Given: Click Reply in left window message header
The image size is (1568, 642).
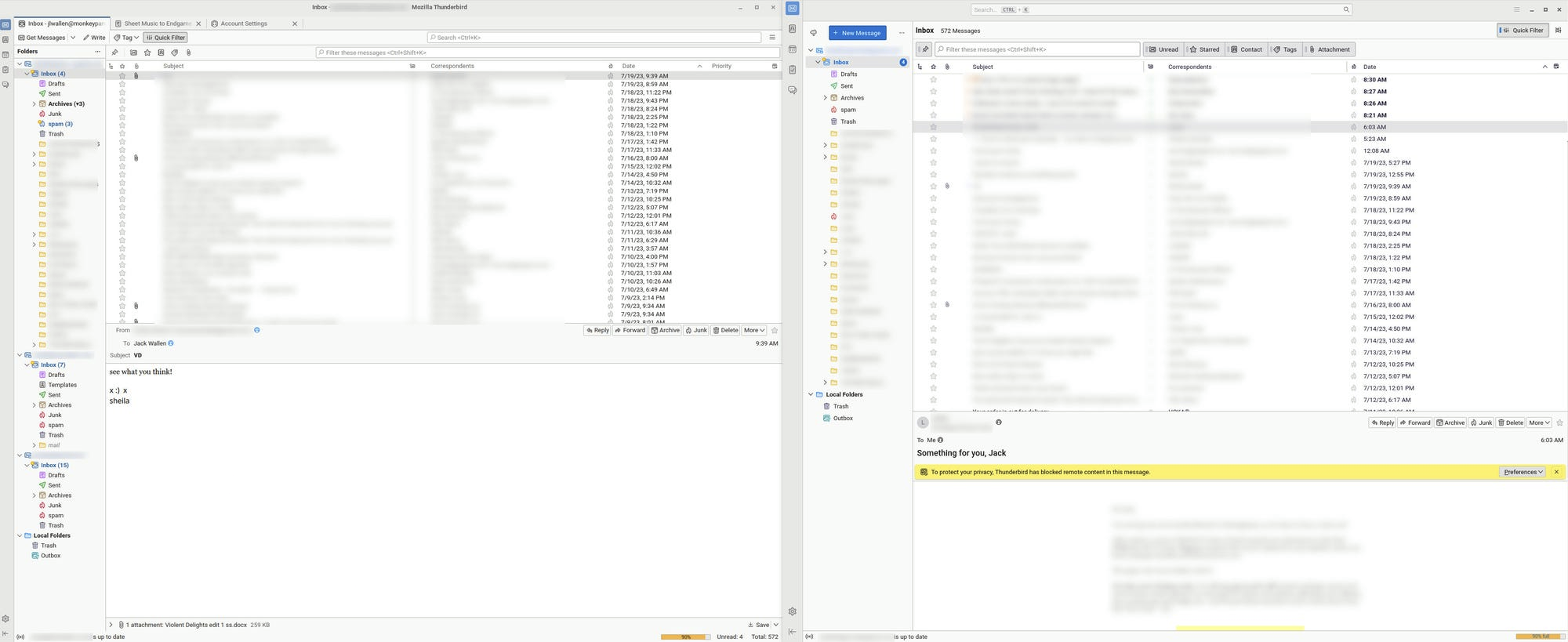Looking at the screenshot, I should [x=597, y=330].
